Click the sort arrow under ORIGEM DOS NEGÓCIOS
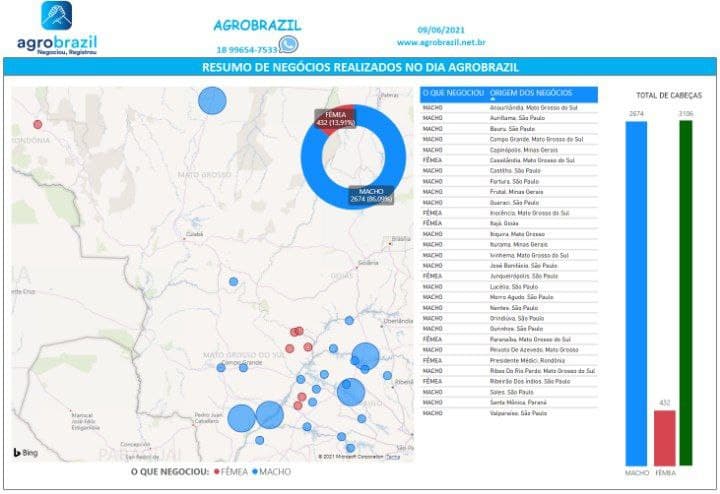 (493, 99)
